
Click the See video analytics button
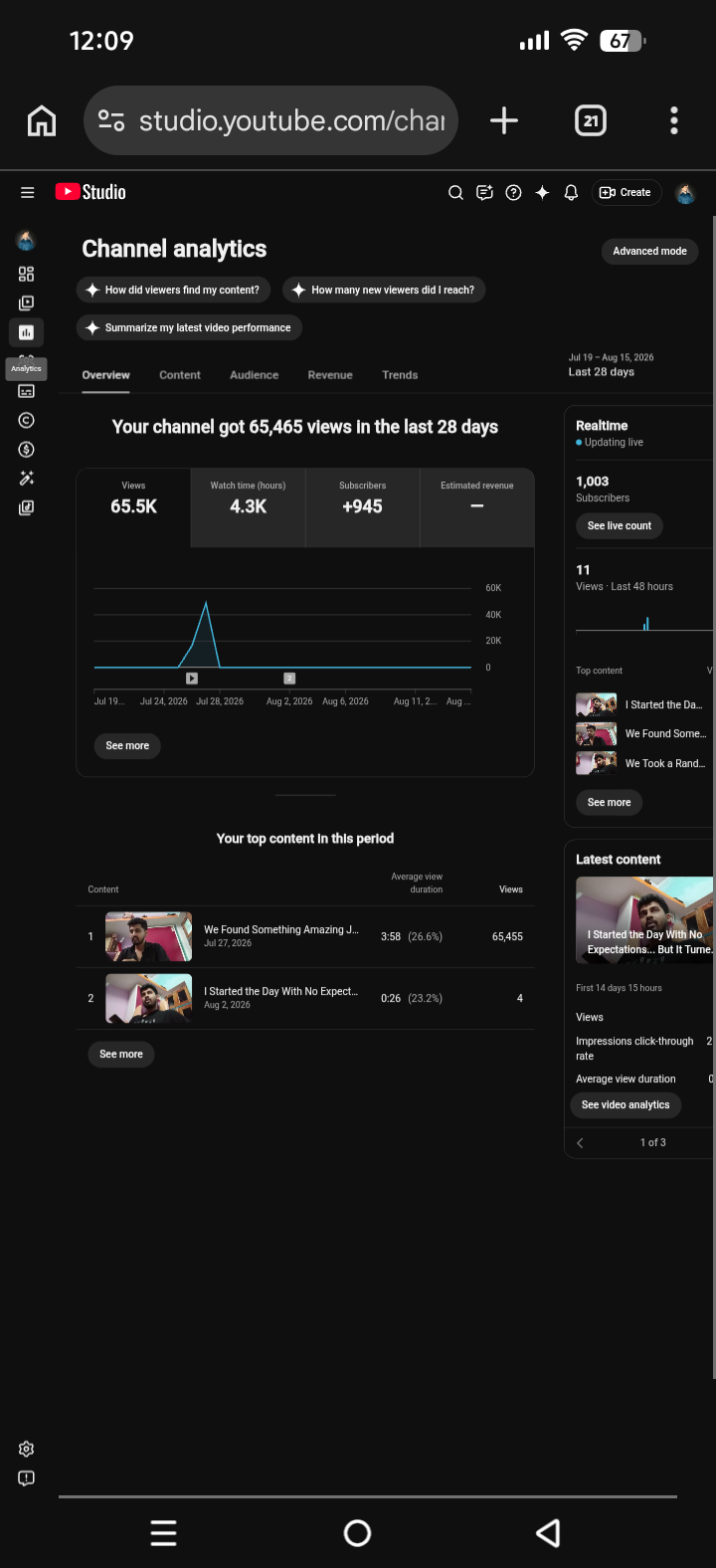point(626,1105)
